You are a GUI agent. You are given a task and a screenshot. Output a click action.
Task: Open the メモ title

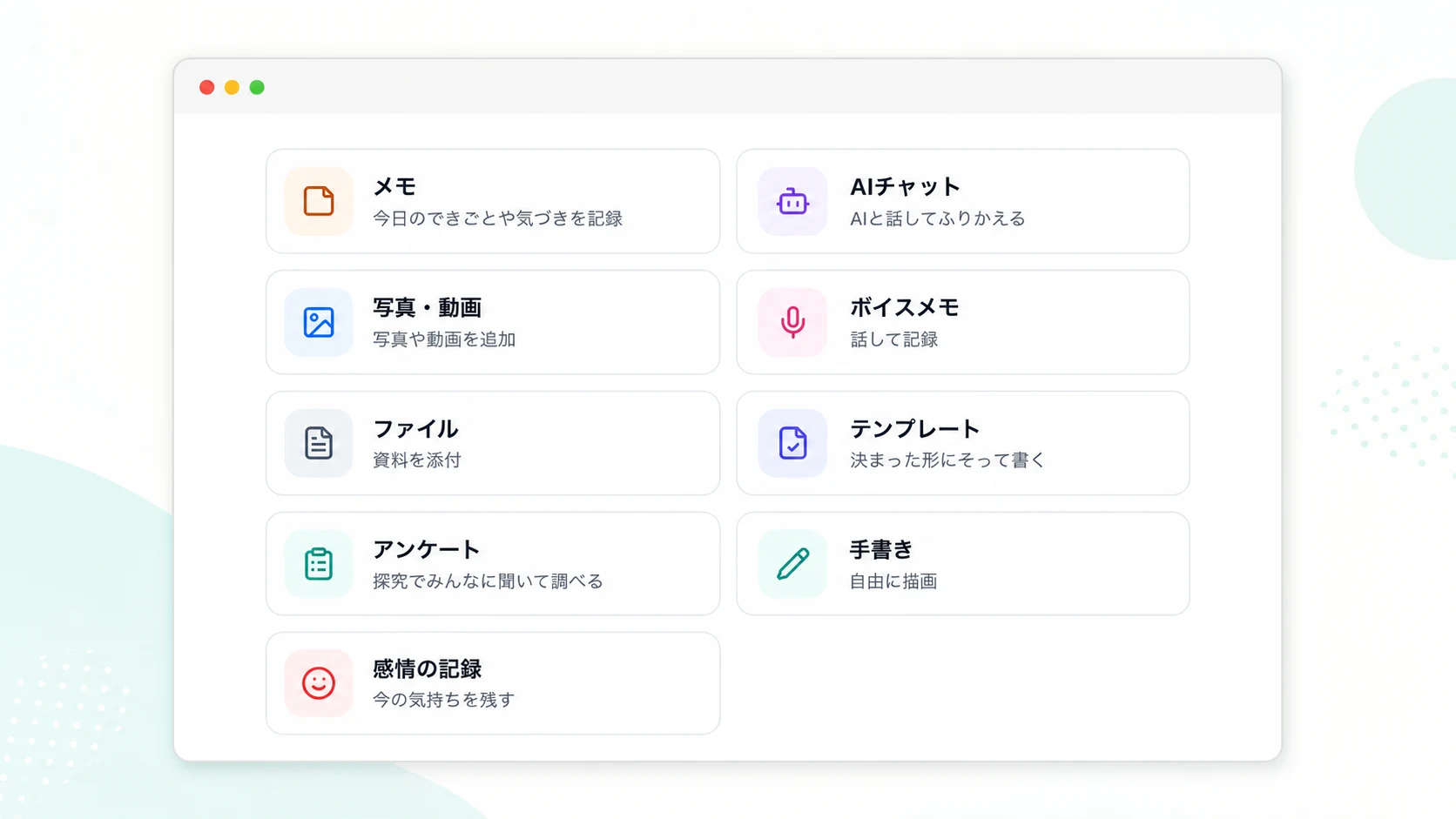(394, 186)
